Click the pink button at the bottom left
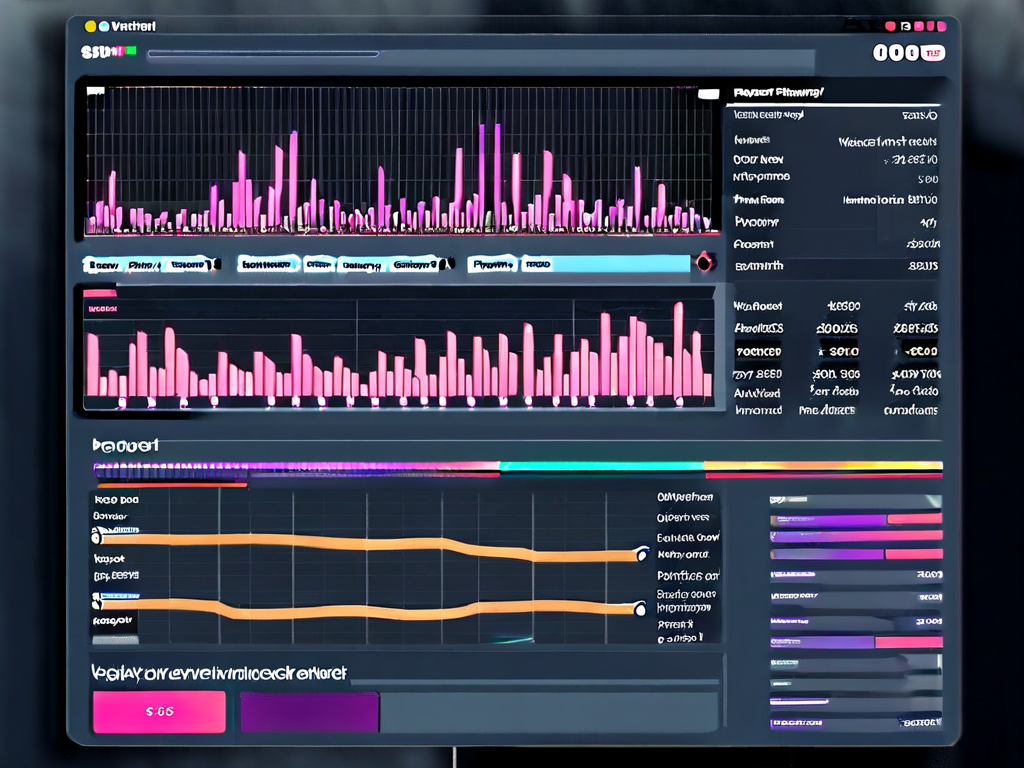The image size is (1024, 768). pyautogui.click(x=159, y=712)
